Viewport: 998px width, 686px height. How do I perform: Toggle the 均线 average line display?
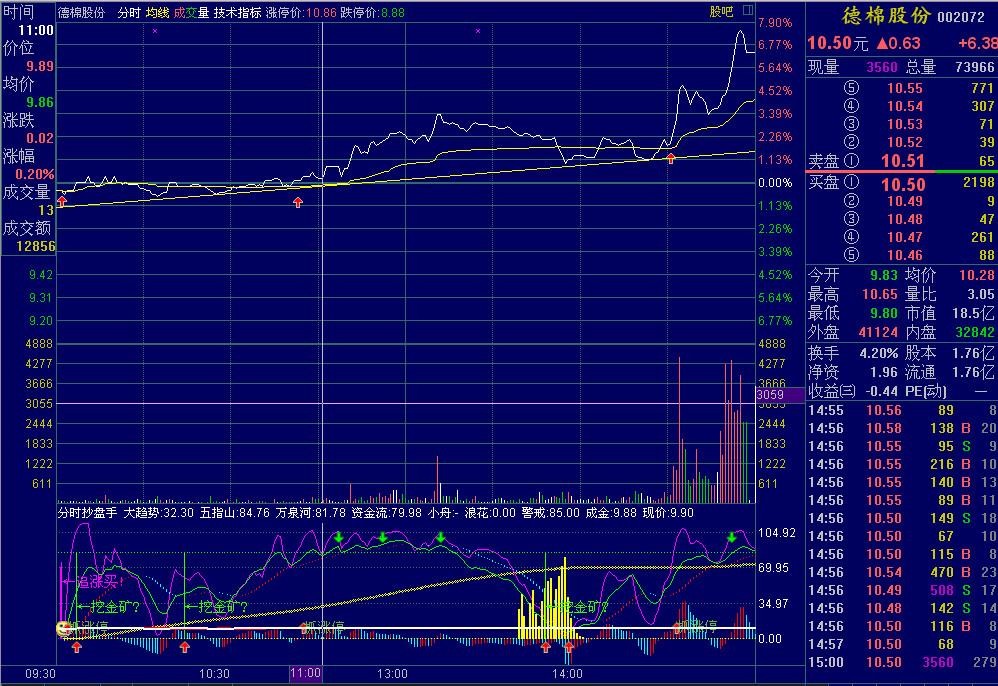coord(157,13)
